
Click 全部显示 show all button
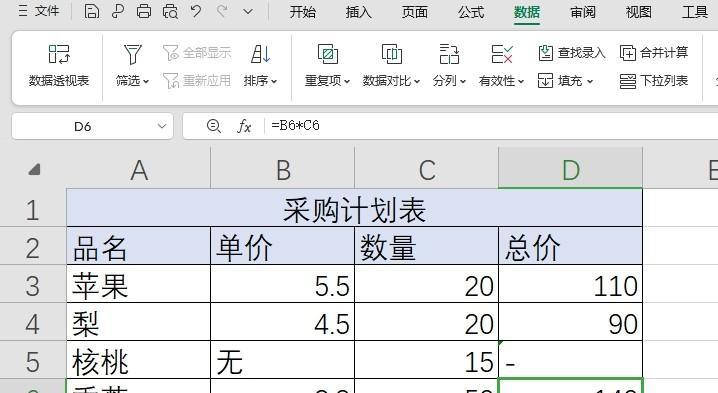tap(197, 52)
